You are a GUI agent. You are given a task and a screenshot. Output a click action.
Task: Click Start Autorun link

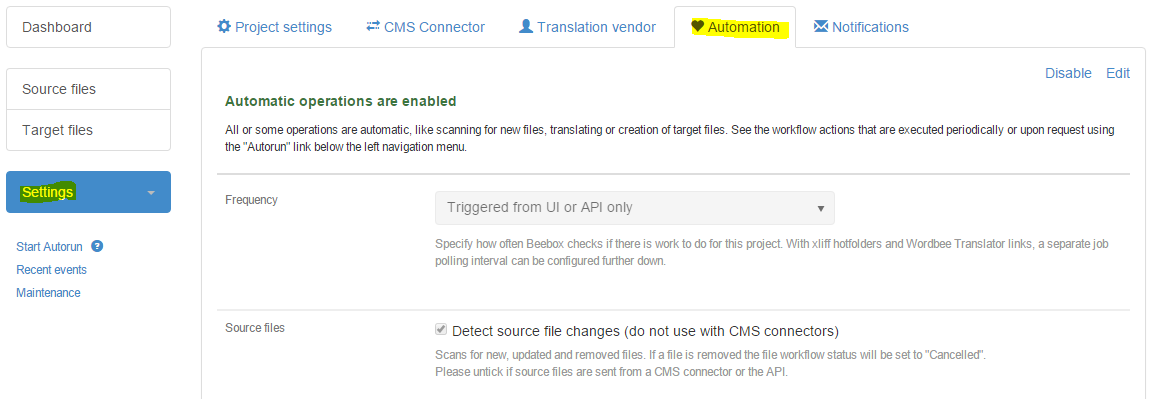(x=49, y=247)
